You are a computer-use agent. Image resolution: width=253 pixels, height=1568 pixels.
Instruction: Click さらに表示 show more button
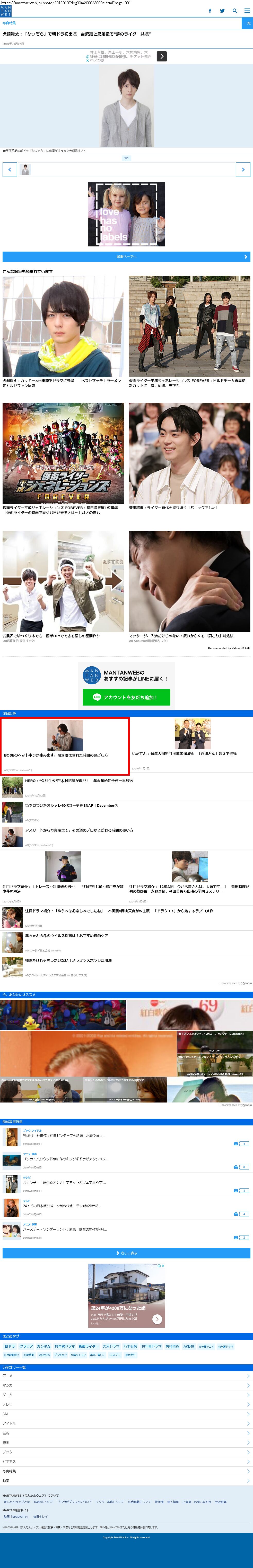tap(127, 1253)
